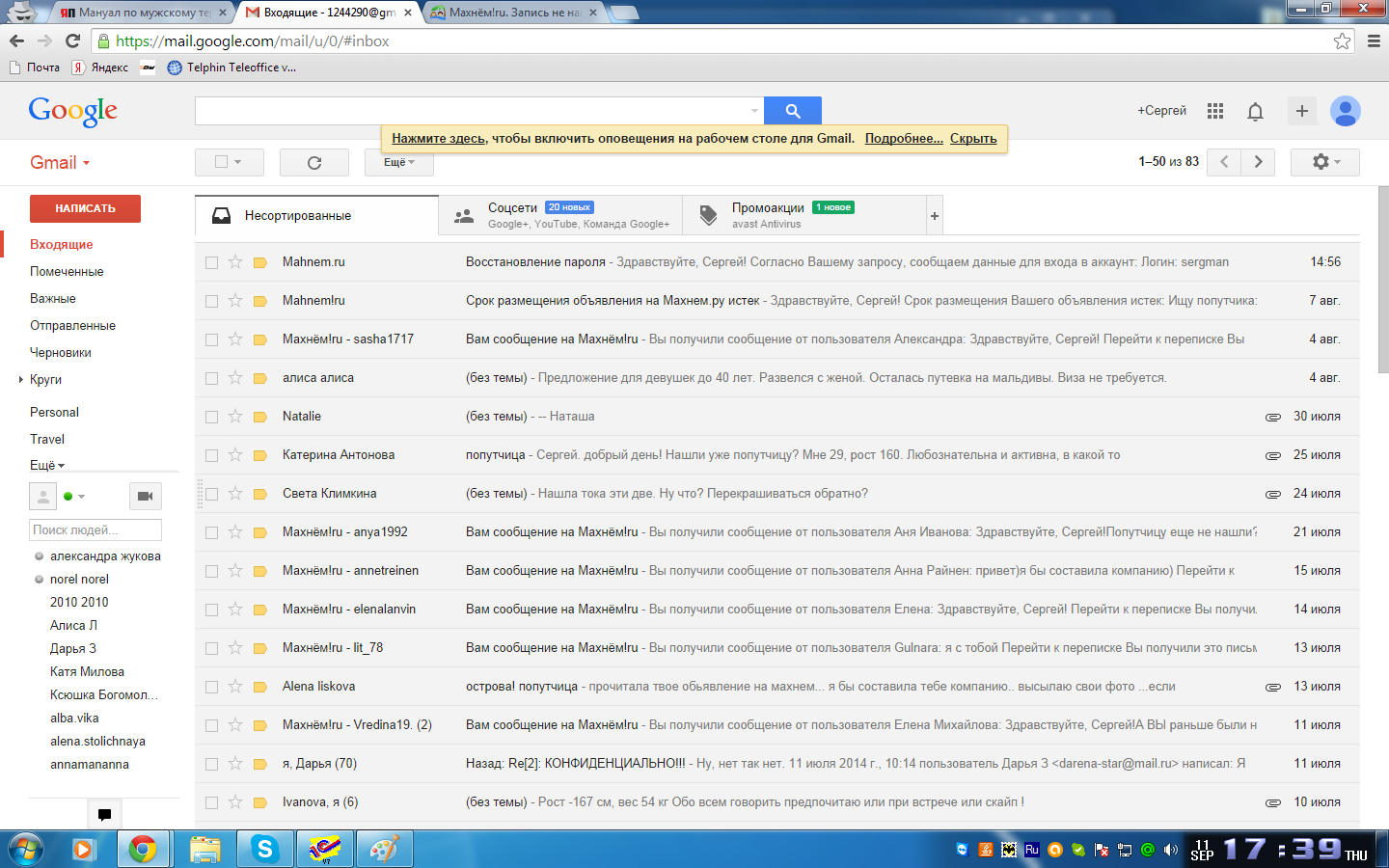Toggle importance marker on Света Климкина email
Viewport: 1389px width, 868px height.
click(x=259, y=494)
